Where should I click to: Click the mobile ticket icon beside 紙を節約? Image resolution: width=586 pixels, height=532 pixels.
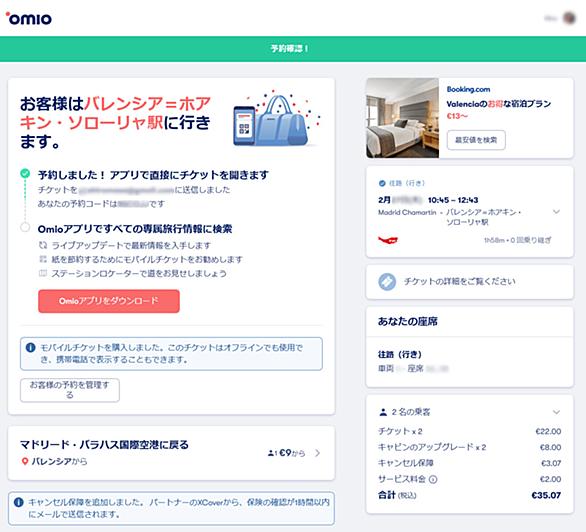[43, 259]
